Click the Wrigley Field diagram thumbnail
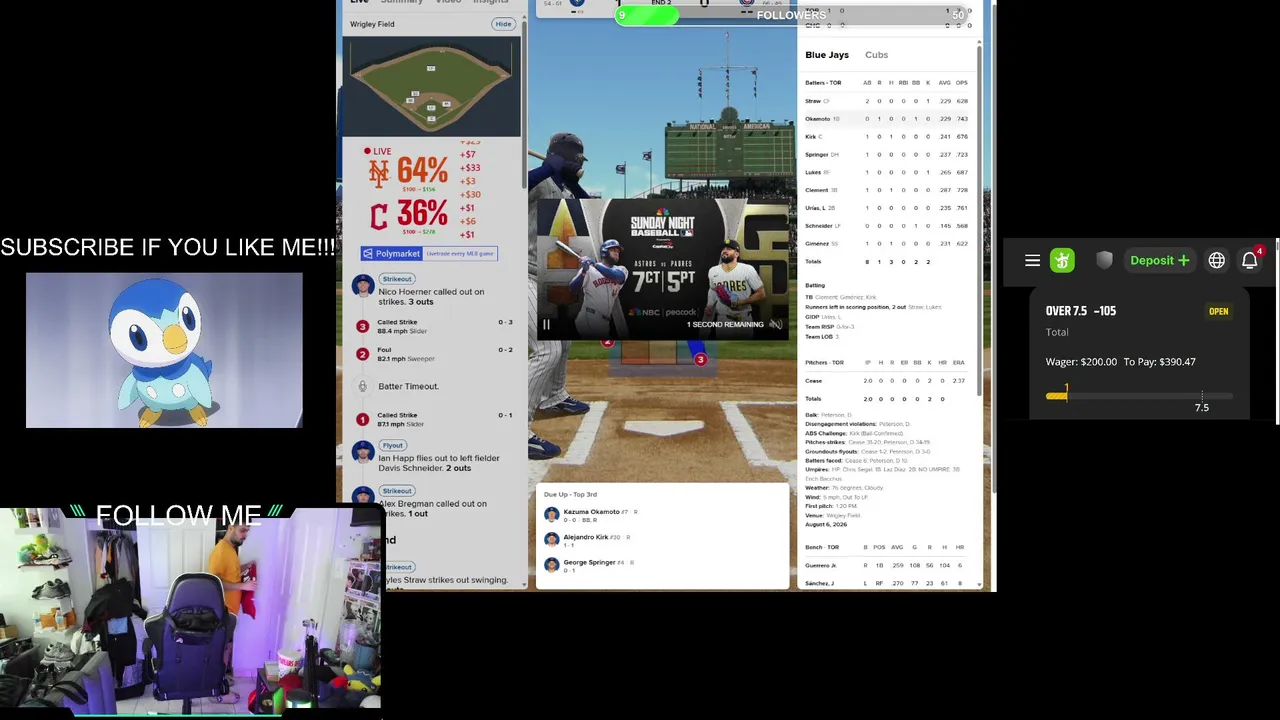 point(431,87)
